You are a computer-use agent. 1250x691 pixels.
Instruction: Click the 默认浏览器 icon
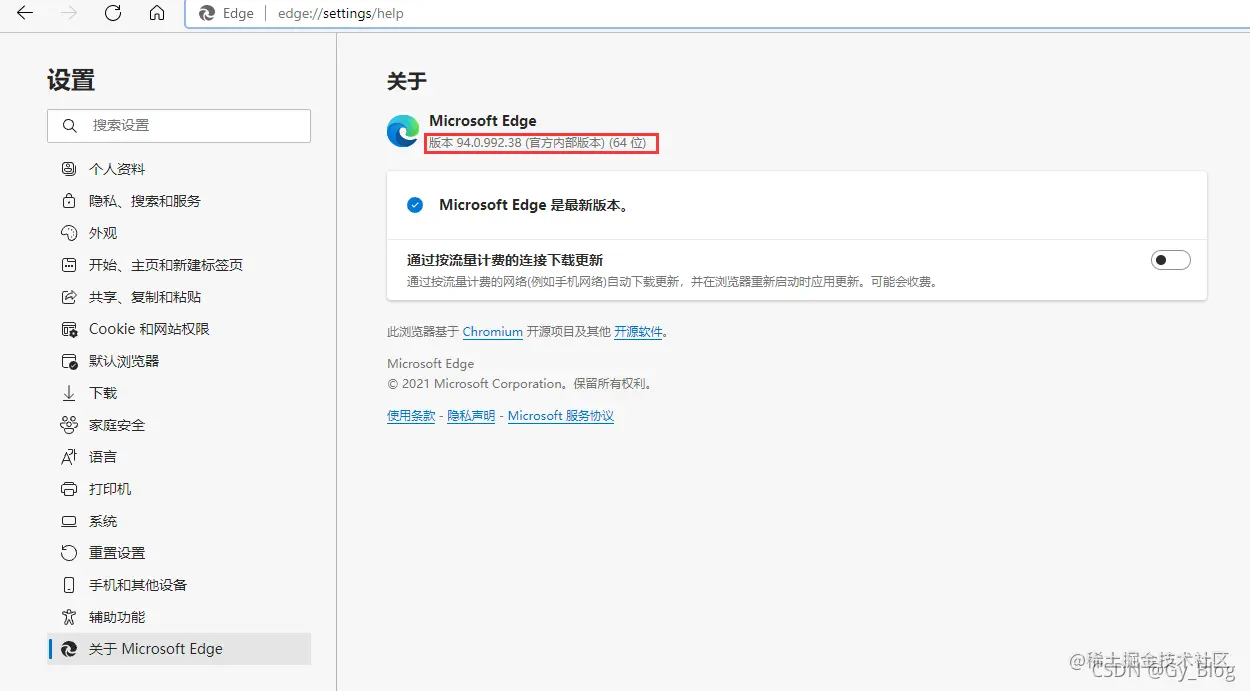tap(69, 361)
